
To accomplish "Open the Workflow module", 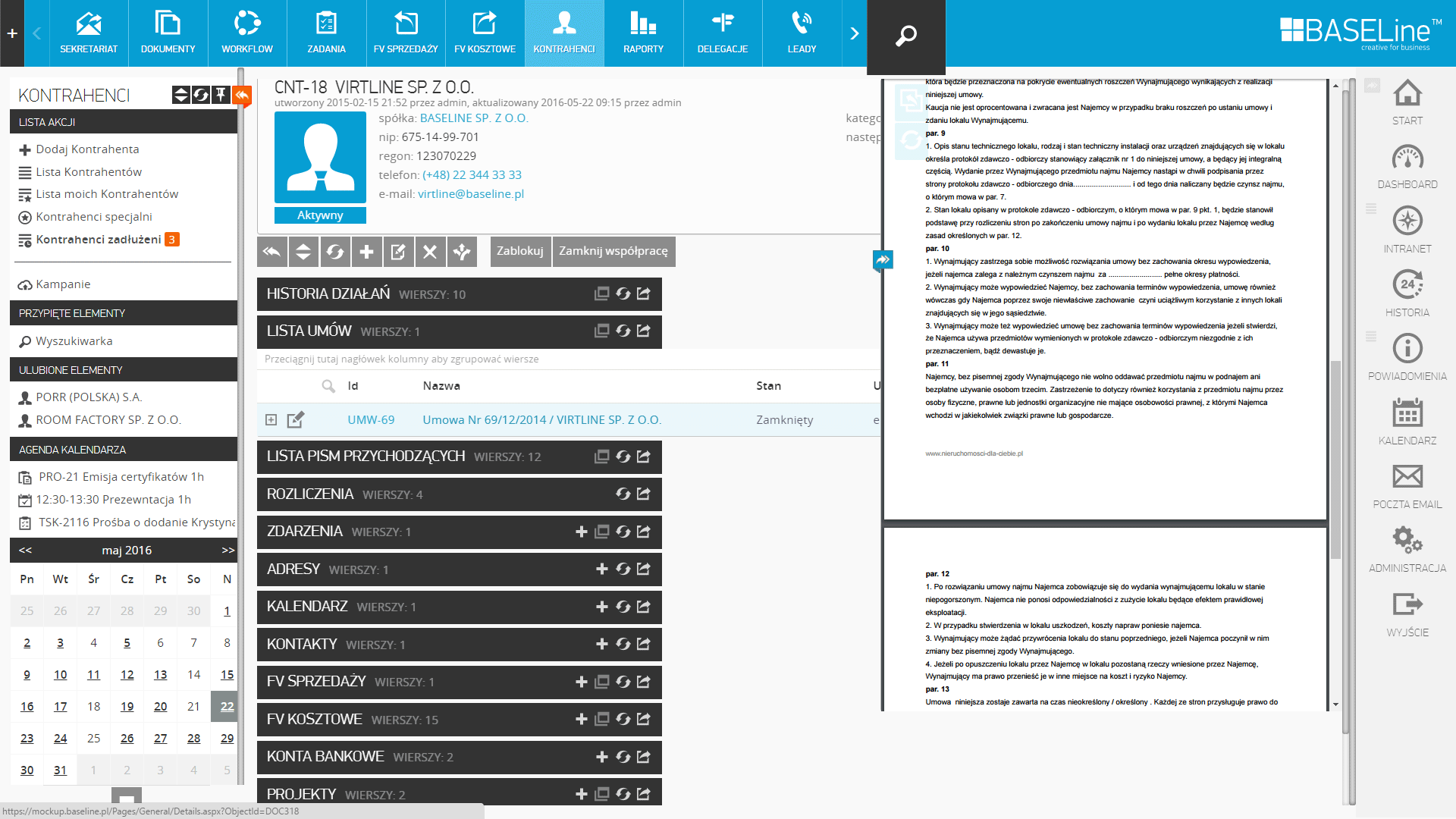I will 247,33.
